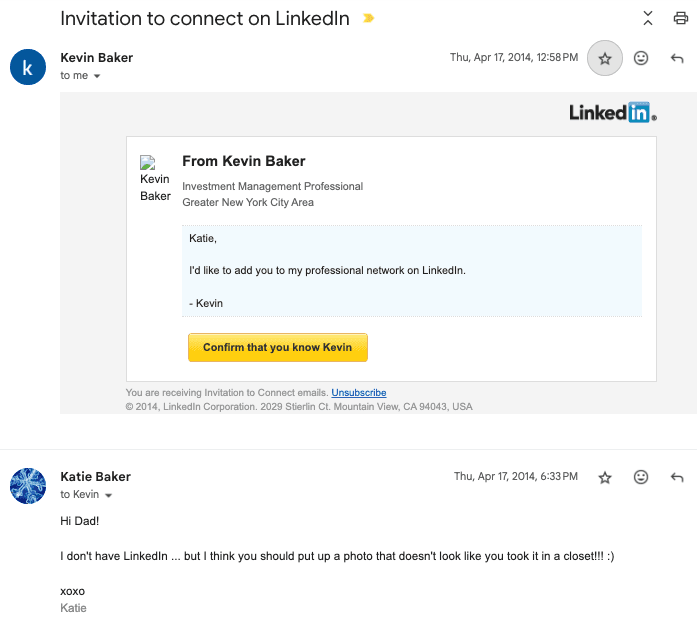Viewport: 697px width, 628px height.
Task: Click the Unsubscribe link
Action: pyautogui.click(x=359, y=393)
